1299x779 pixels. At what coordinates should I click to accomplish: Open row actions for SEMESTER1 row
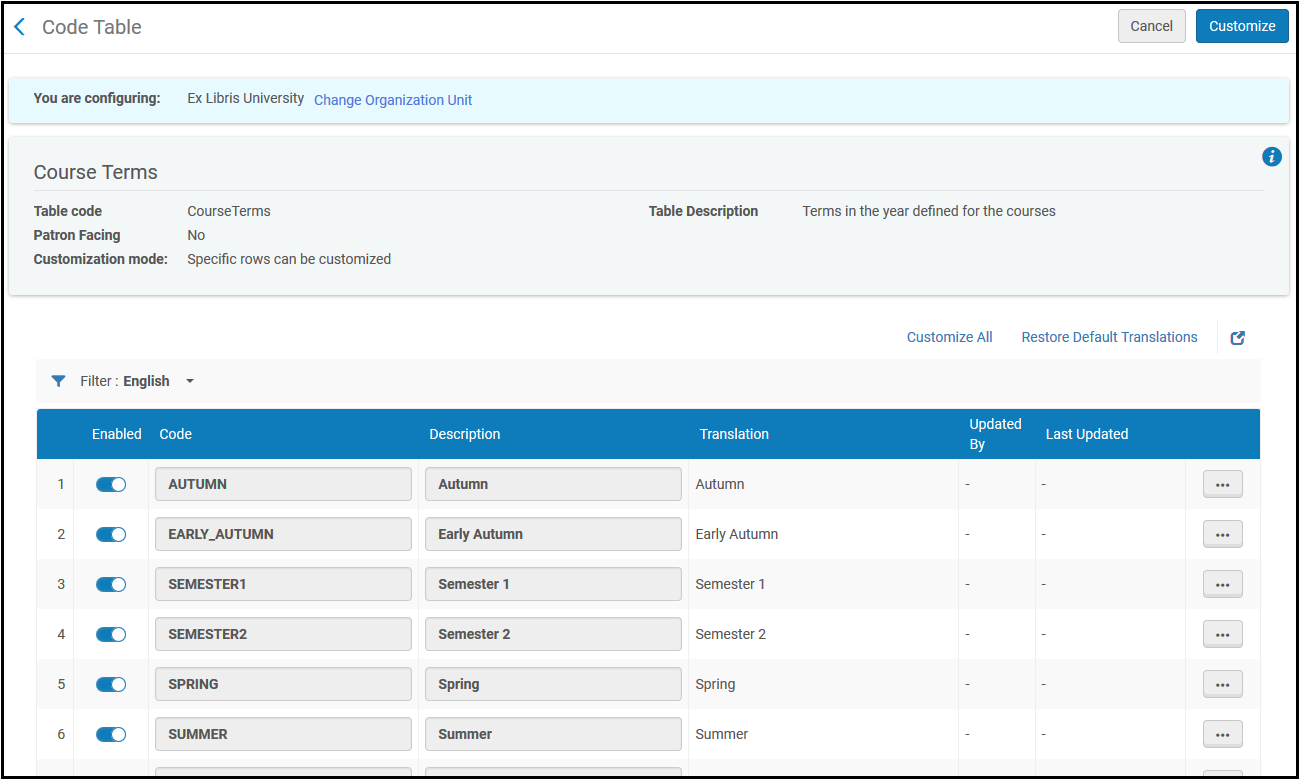pyautogui.click(x=1222, y=584)
